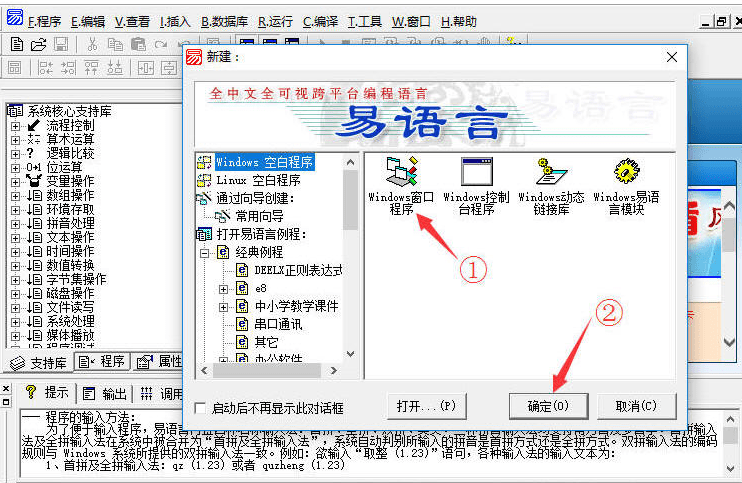Image resolution: width=742 pixels, height=483 pixels.
Task: Click the align top edges icon
Action: pyautogui.click(x=91, y=68)
